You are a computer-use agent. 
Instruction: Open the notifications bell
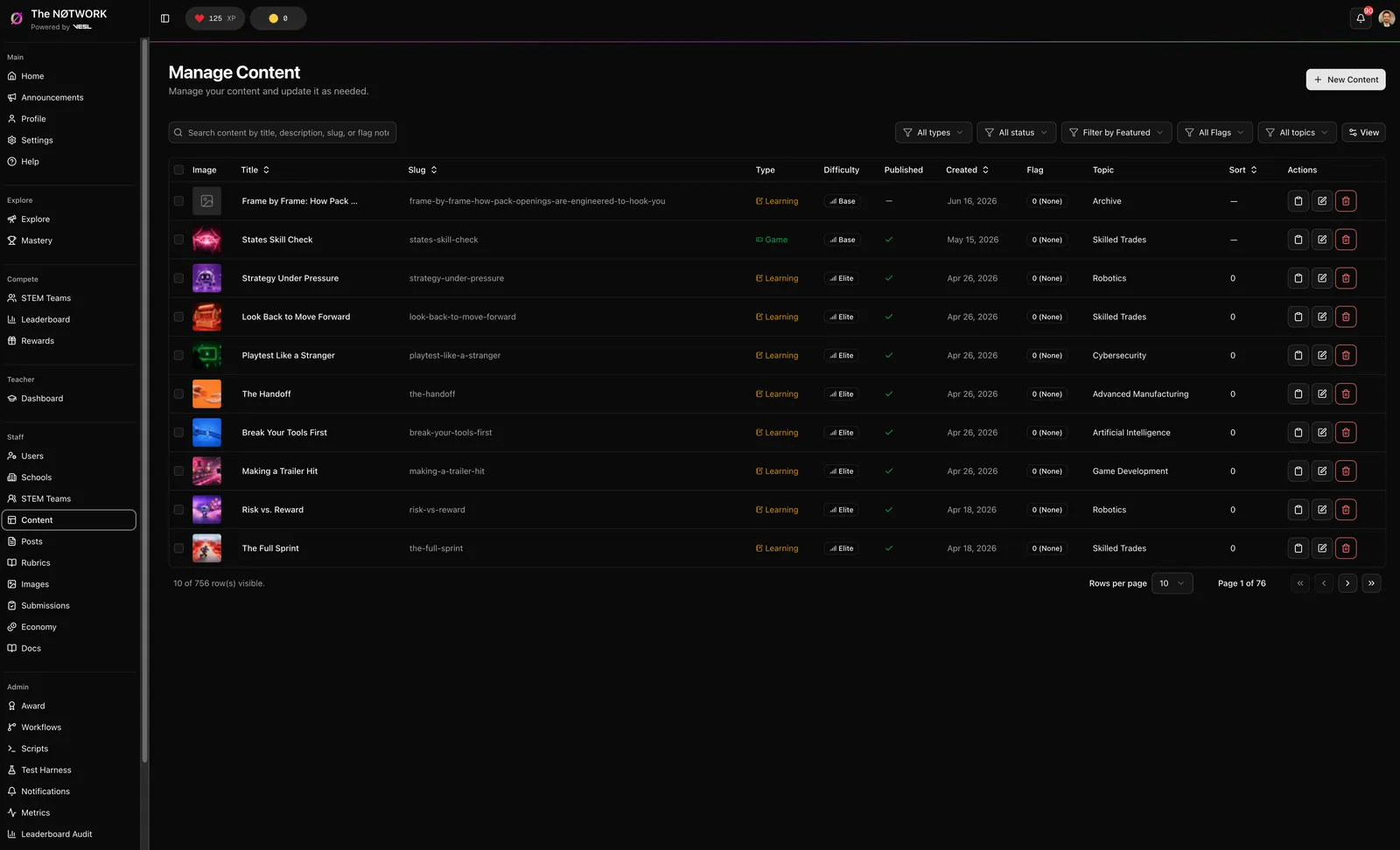(x=1361, y=18)
